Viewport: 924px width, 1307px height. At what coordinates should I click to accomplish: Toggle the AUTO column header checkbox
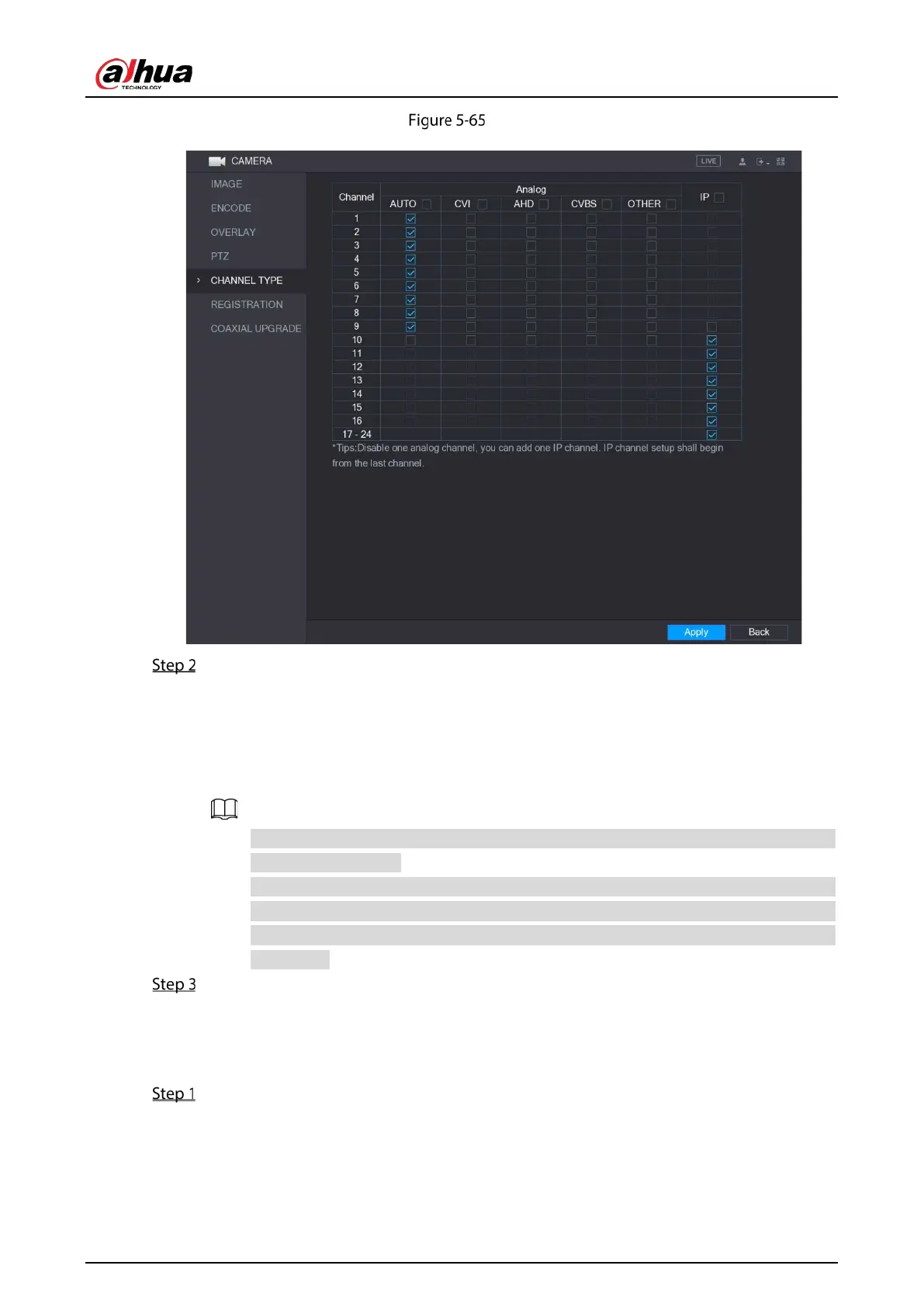click(x=426, y=204)
